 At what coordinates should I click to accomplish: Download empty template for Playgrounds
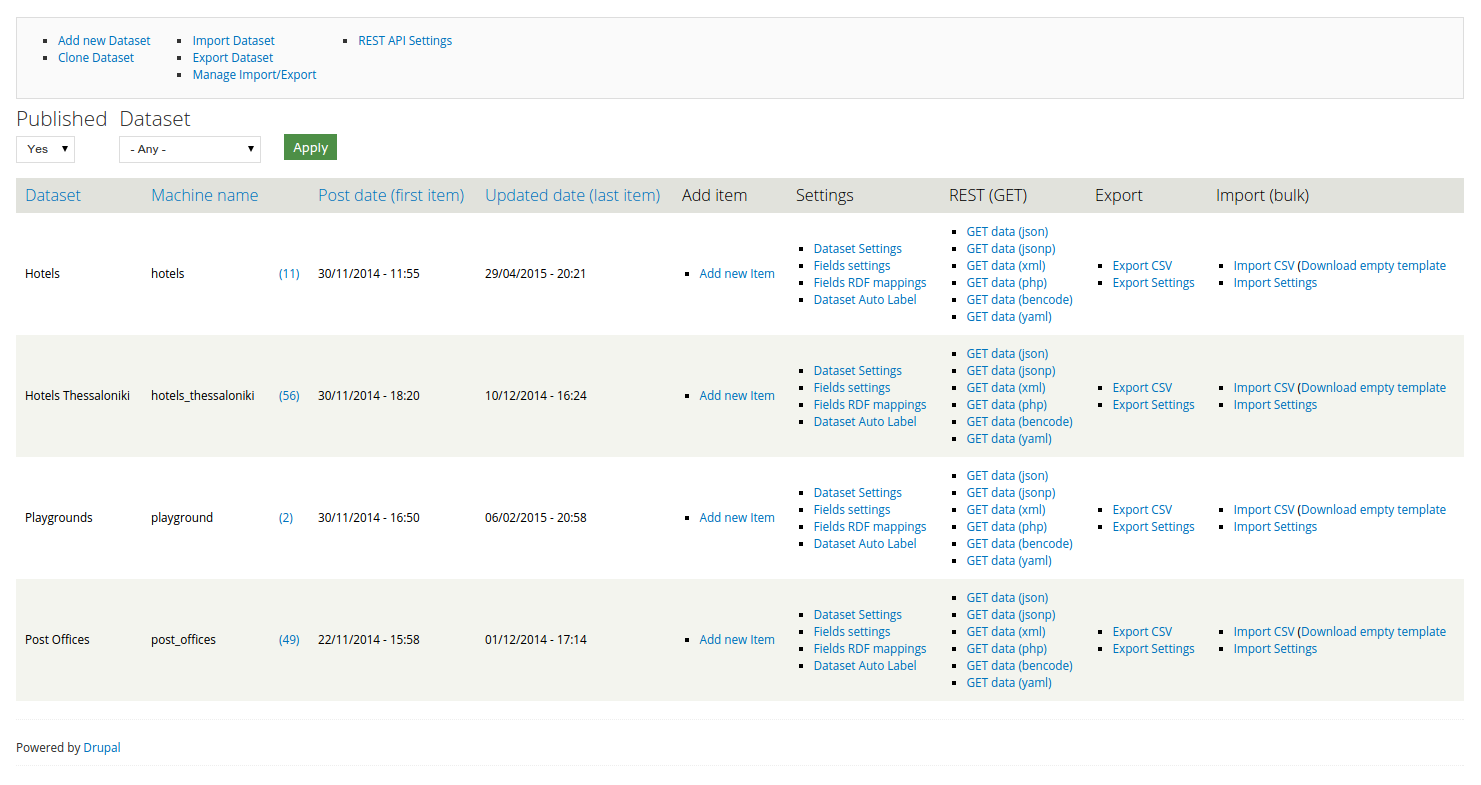click(1372, 509)
